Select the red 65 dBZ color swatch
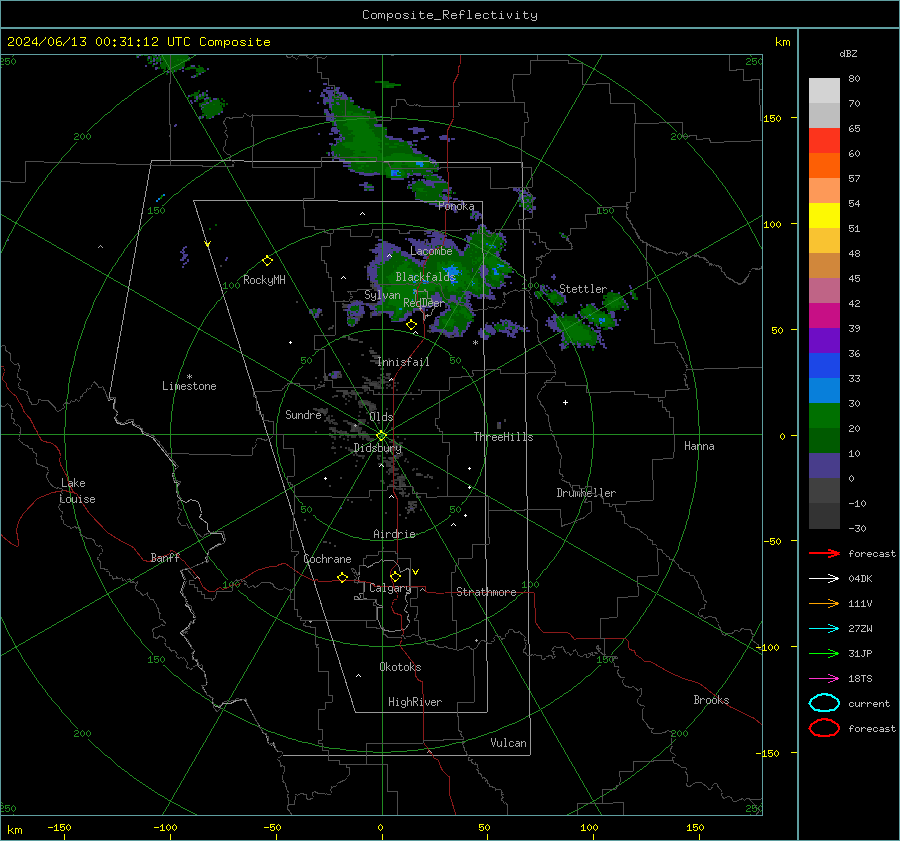 pos(824,140)
